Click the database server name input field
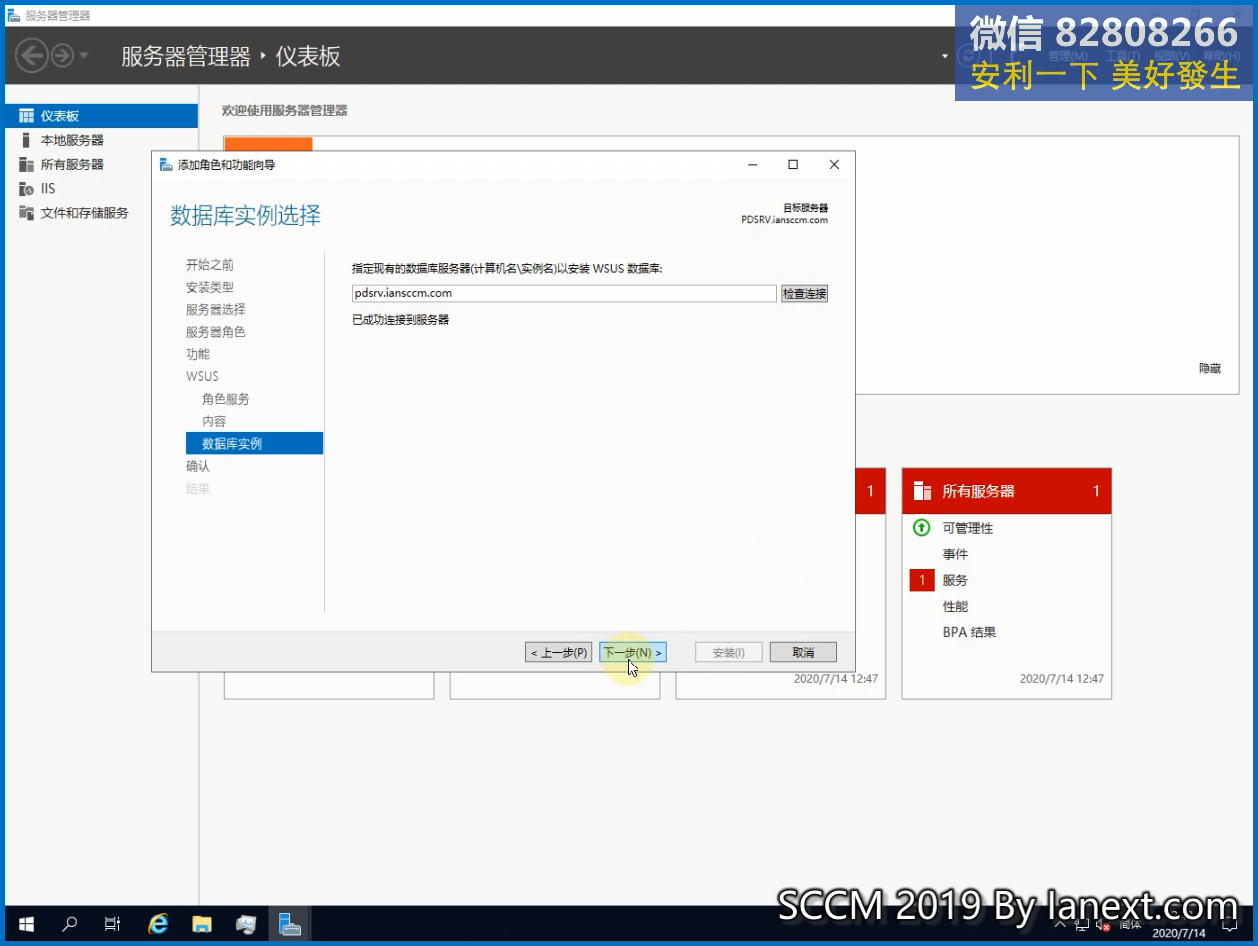Image resolution: width=1258 pixels, height=946 pixels. (x=564, y=294)
